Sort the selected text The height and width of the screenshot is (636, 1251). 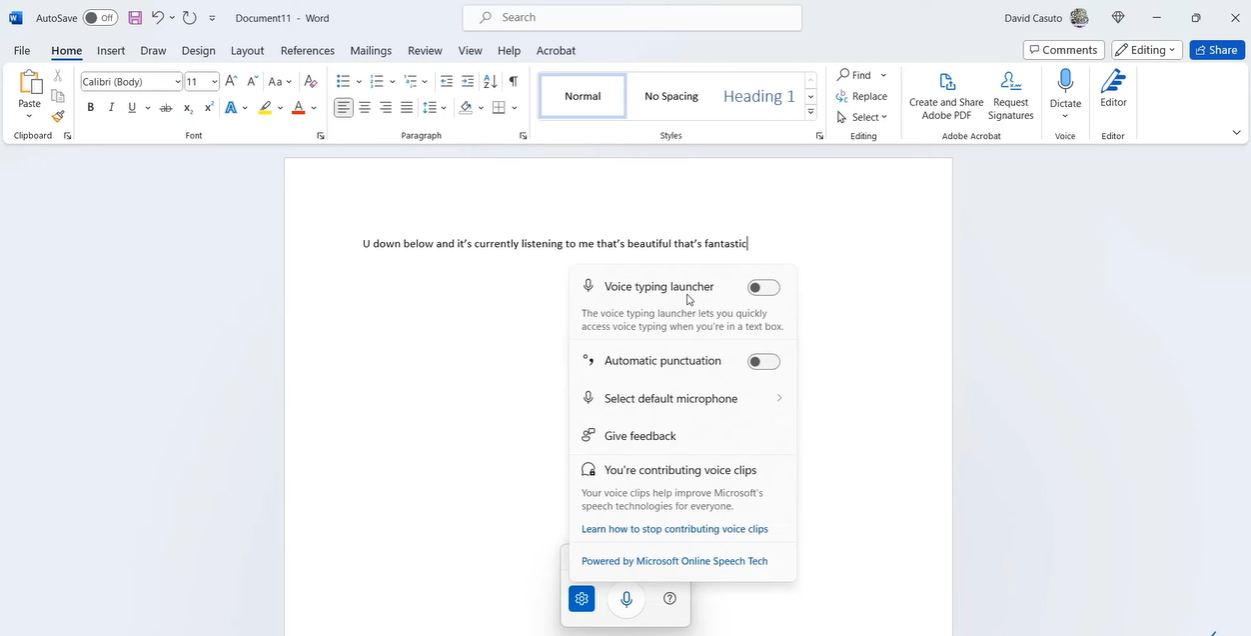point(490,82)
